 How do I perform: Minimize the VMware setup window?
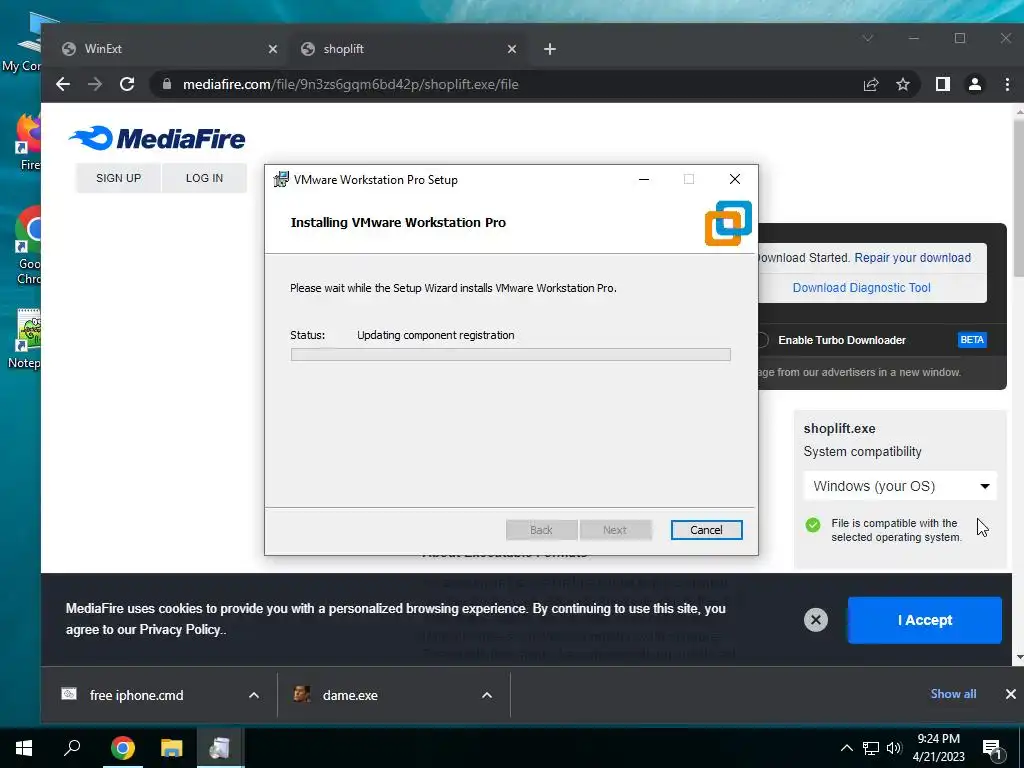pyautogui.click(x=644, y=180)
